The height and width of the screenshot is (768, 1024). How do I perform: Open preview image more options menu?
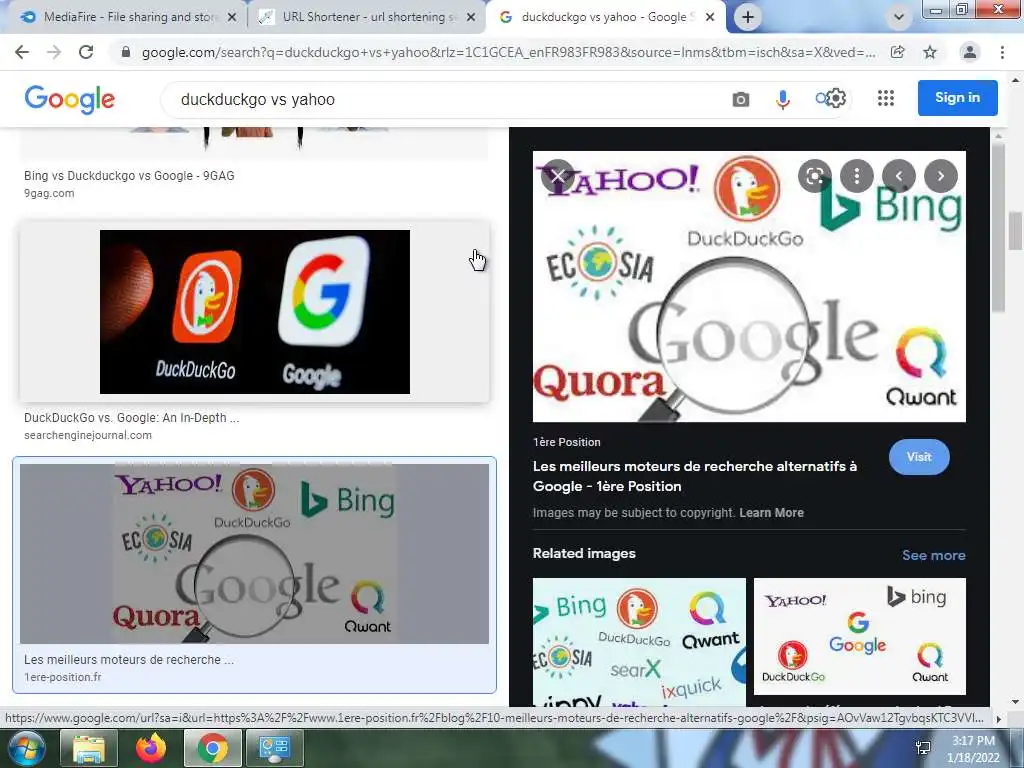click(857, 176)
